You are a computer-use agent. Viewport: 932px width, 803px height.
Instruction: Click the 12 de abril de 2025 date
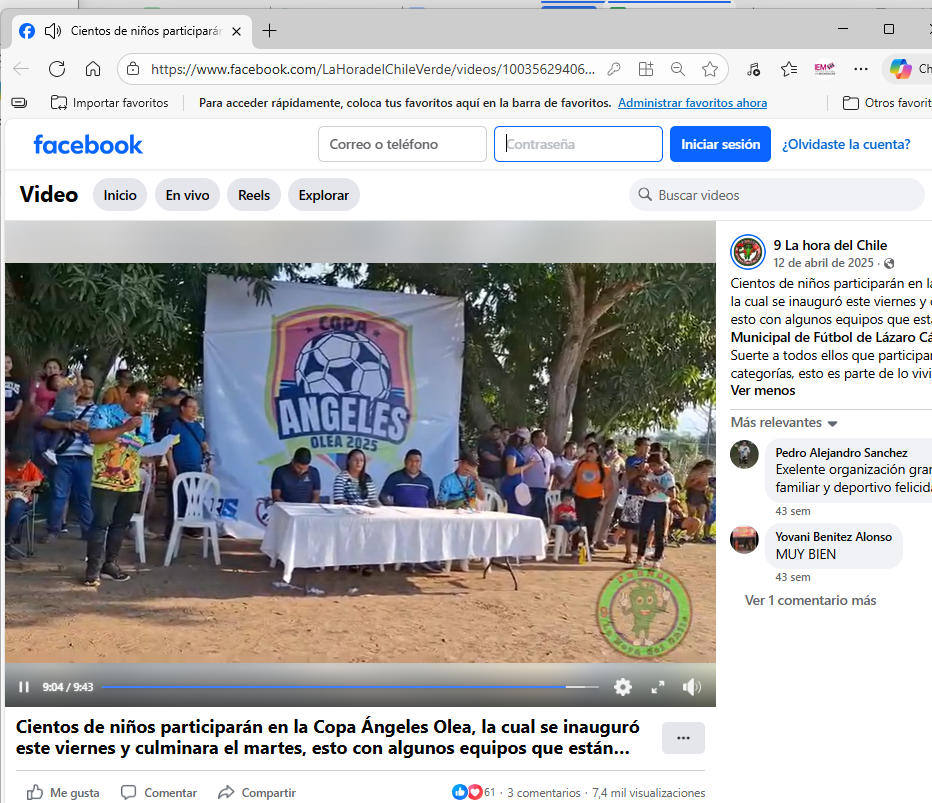pos(823,263)
